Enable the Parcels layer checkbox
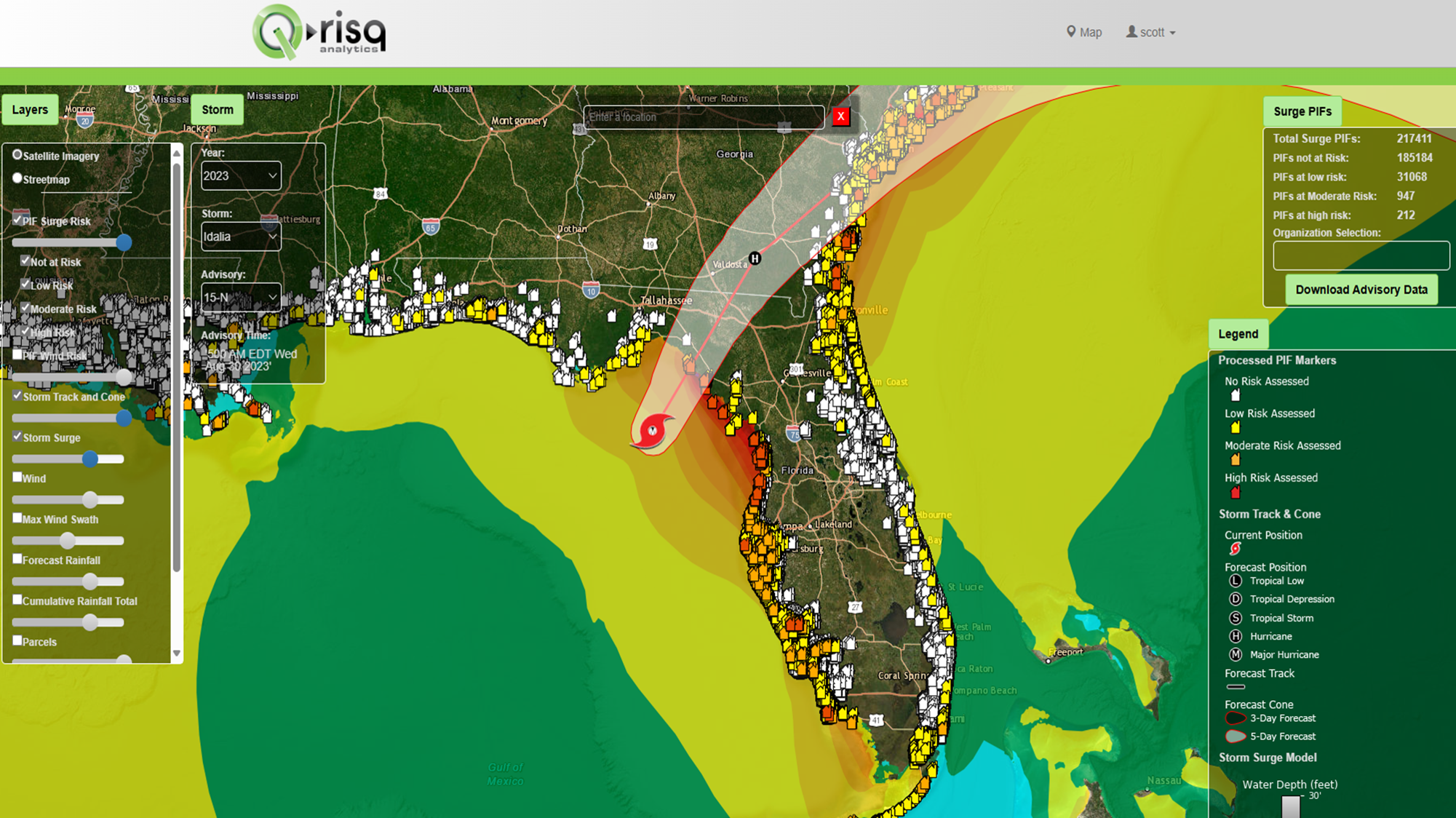The height and width of the screenshot is (818, 1456). (x=17, y=640)
